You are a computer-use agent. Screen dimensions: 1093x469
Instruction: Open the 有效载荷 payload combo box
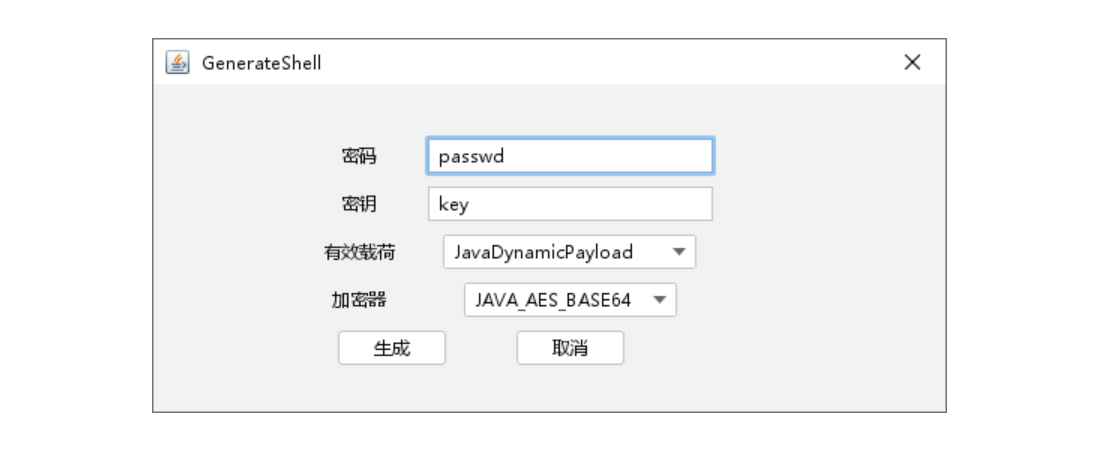(x=568, y=252)
